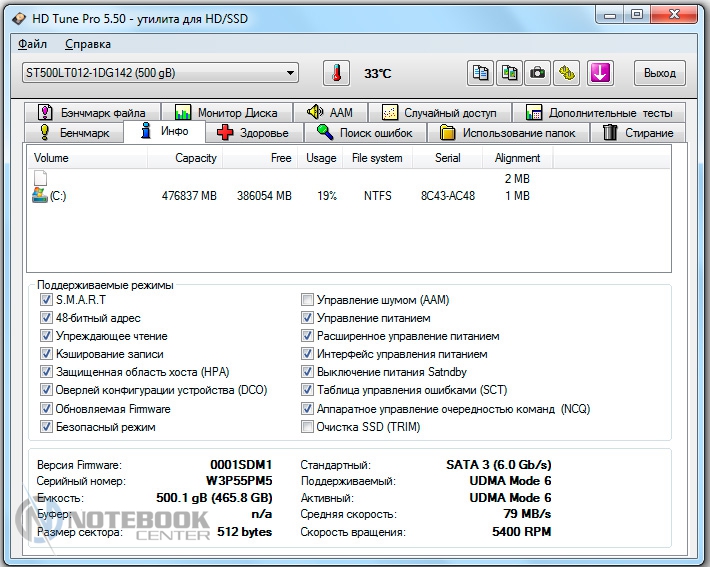
Task: Click the yellow options settings icon
Action: click(x=568, y=73)
